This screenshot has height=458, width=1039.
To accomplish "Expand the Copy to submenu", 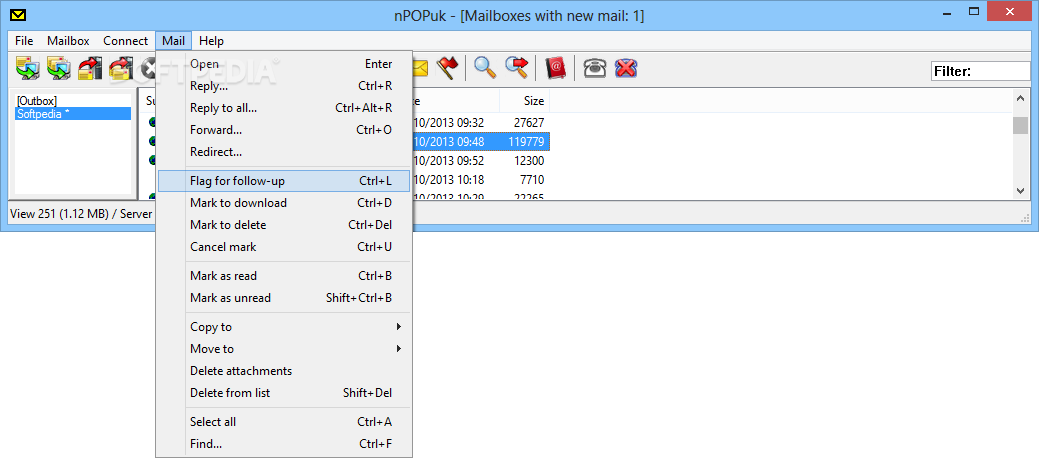I will tap(284, 327).
